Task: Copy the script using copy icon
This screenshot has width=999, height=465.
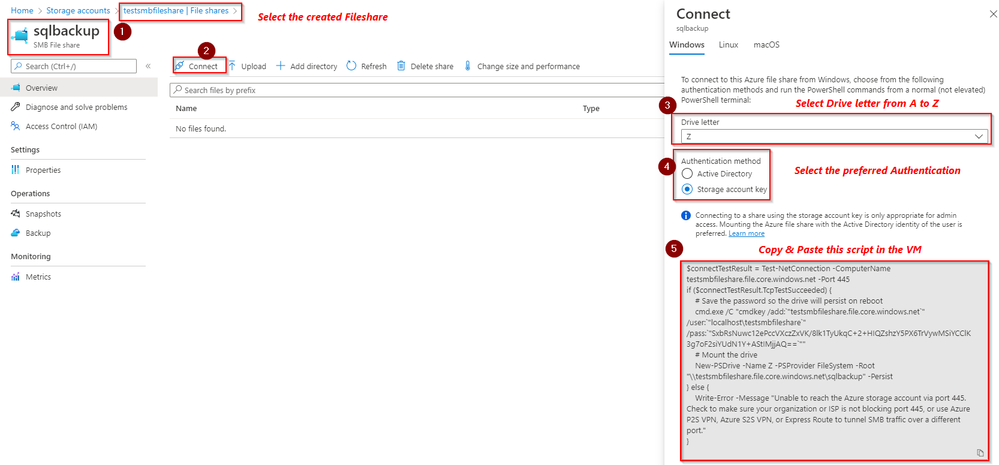Action: tap(981, 453)
